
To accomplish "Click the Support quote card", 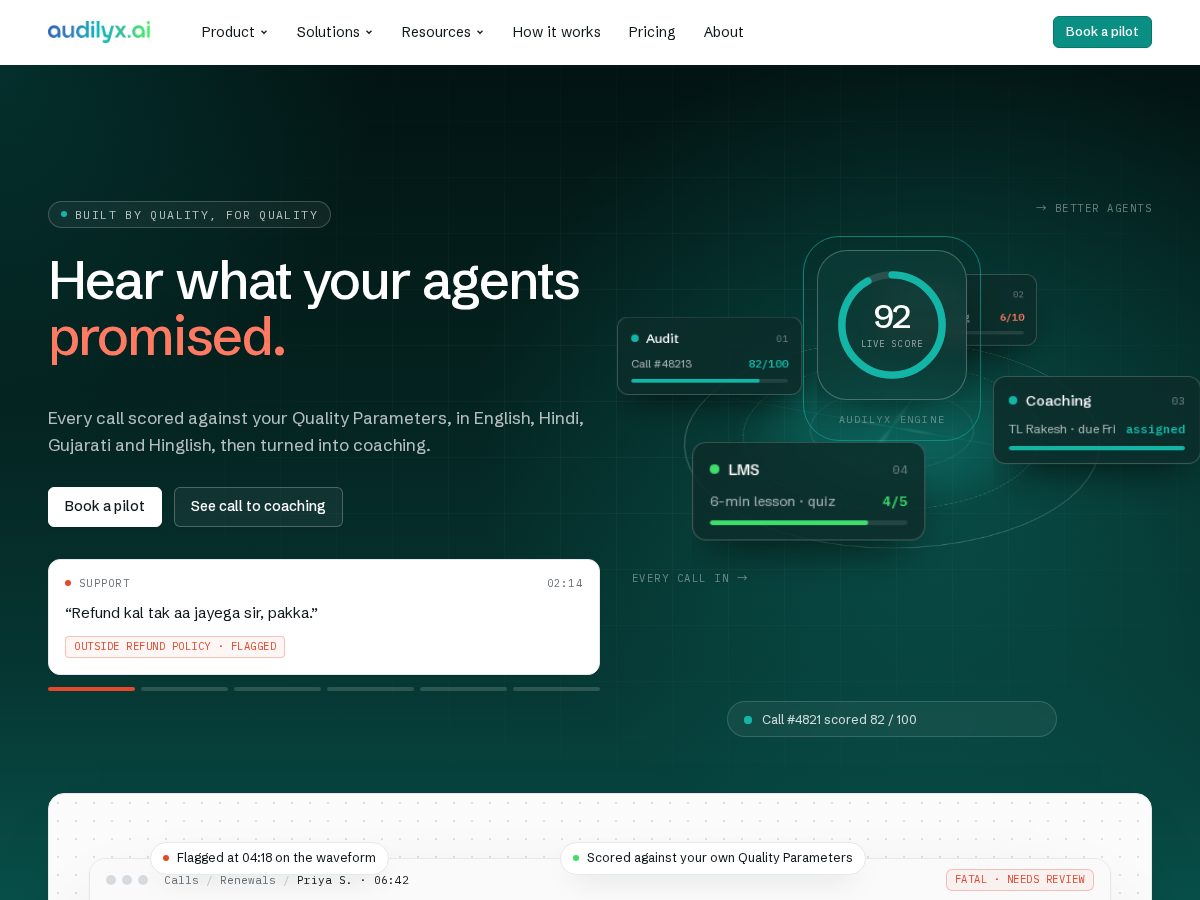I will pyautogui.click(x=324, y=617).
